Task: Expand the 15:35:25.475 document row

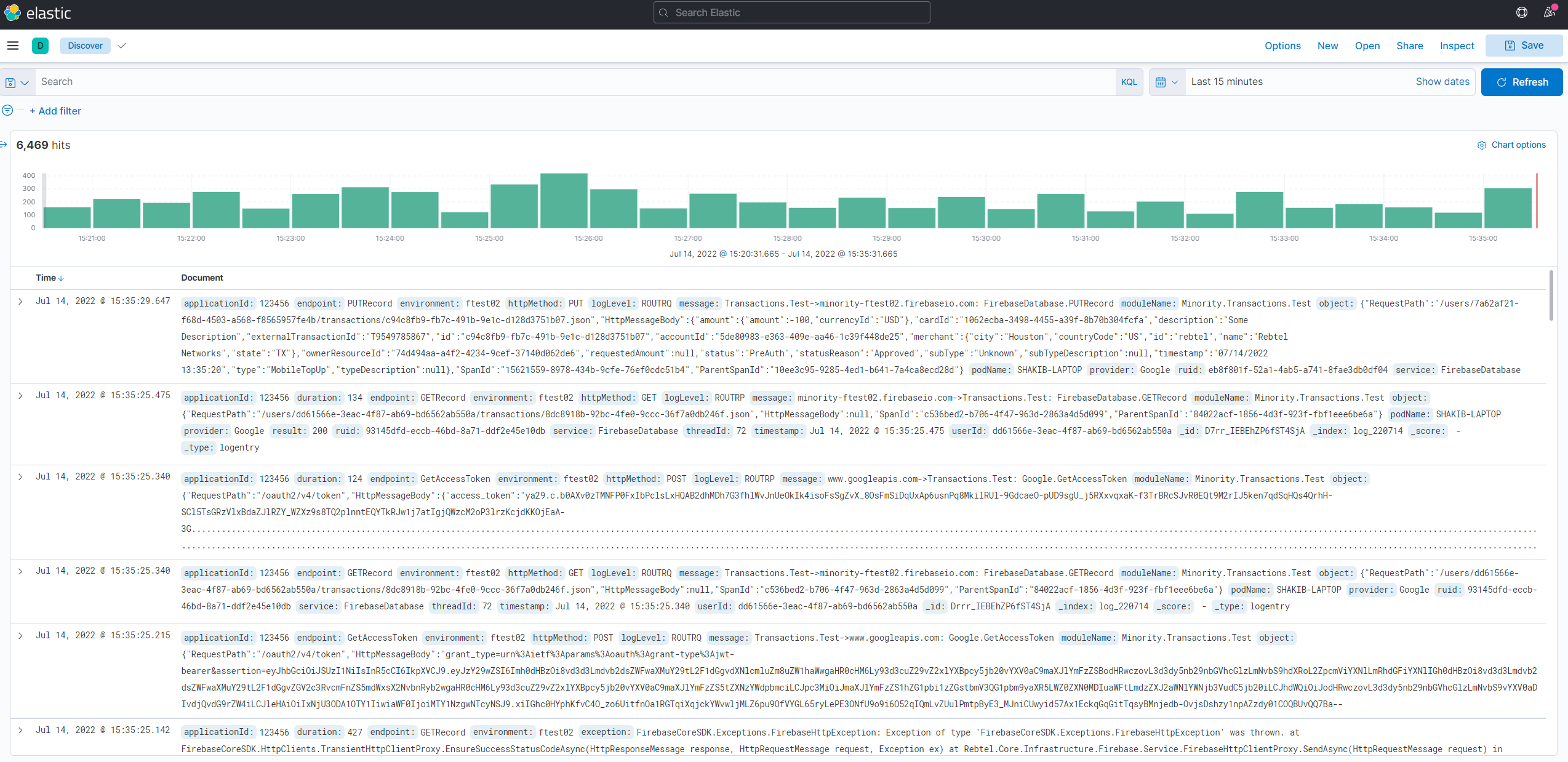Action: [x=20, y=396]
